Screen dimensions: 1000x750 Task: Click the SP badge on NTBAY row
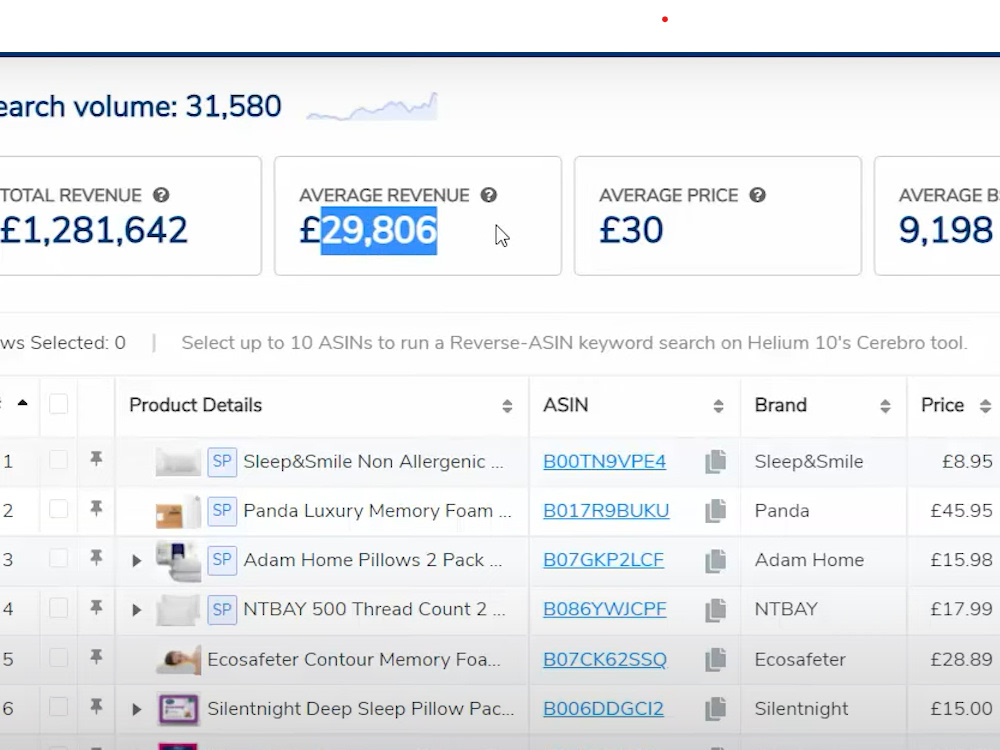222,609
